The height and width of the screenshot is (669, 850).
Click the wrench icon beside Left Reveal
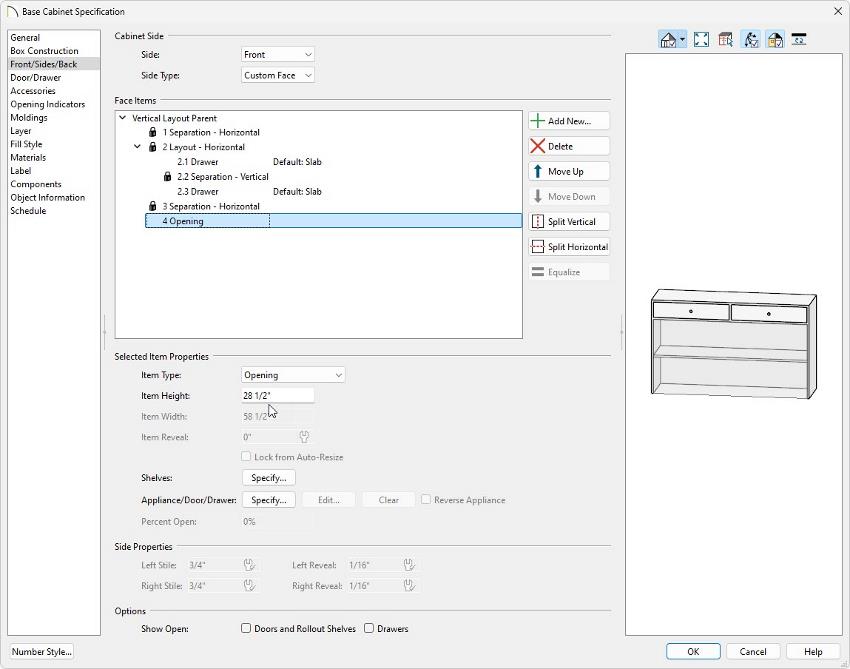click(409, 565)
